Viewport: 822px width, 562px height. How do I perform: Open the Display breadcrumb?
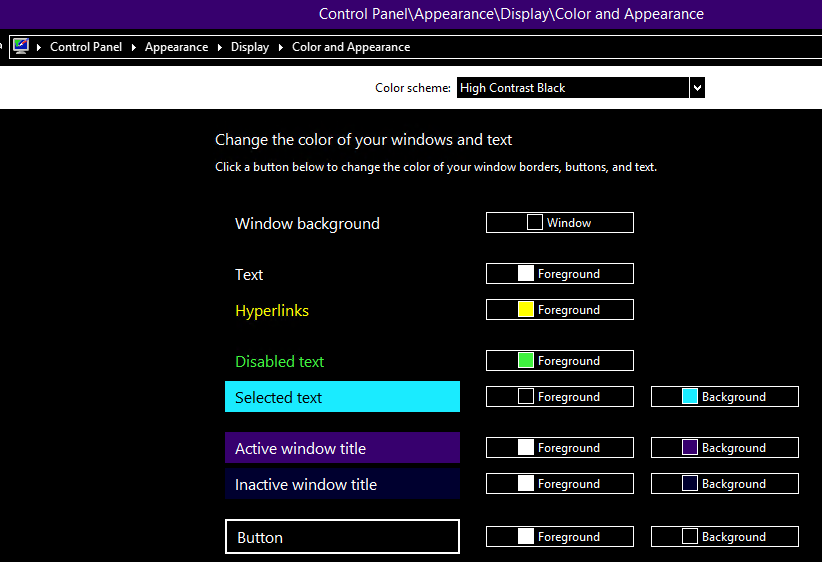pyautogui.click(x=250, y=47)
